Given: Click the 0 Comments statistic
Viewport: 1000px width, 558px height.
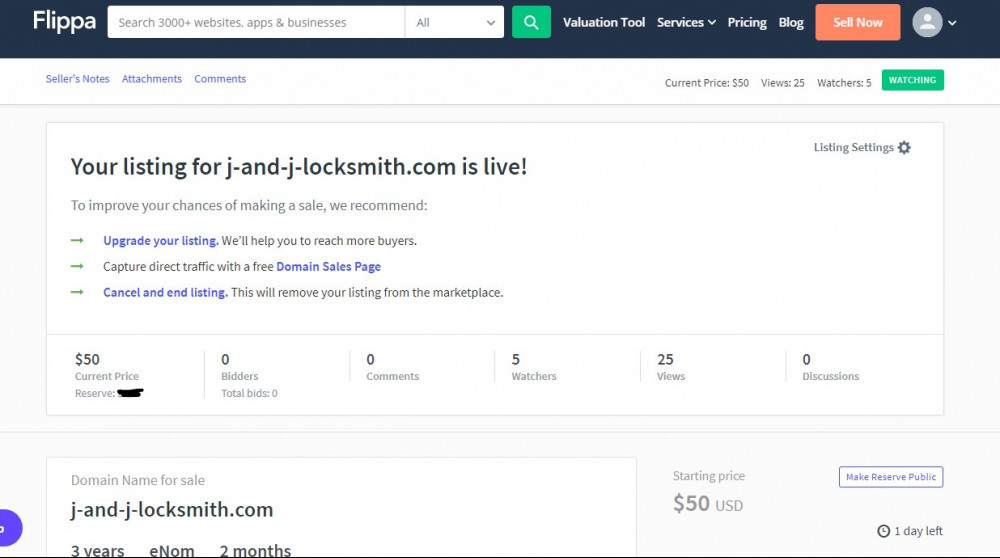Looking at the screenshot, I should point(392,367).
